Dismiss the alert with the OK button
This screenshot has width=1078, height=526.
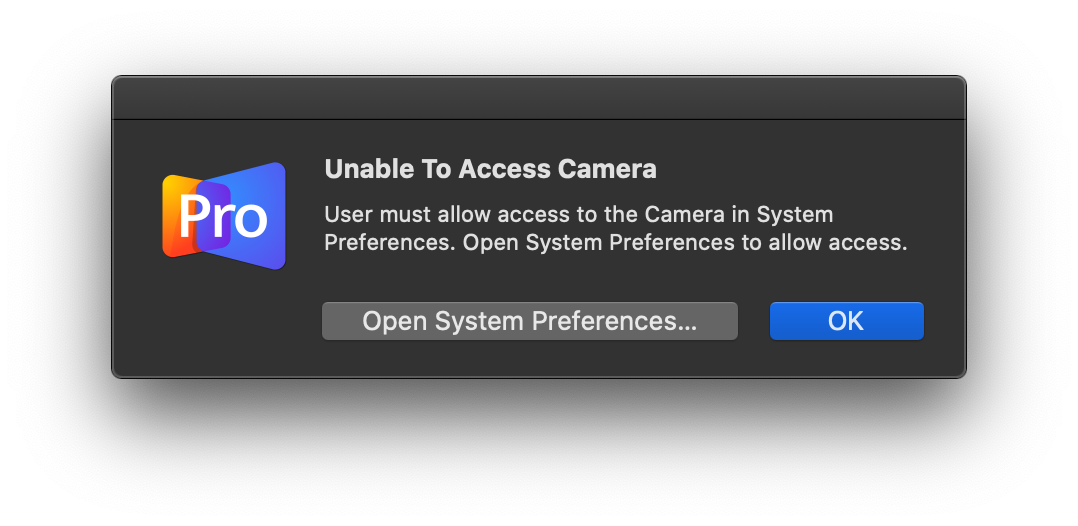coord(846,321)
